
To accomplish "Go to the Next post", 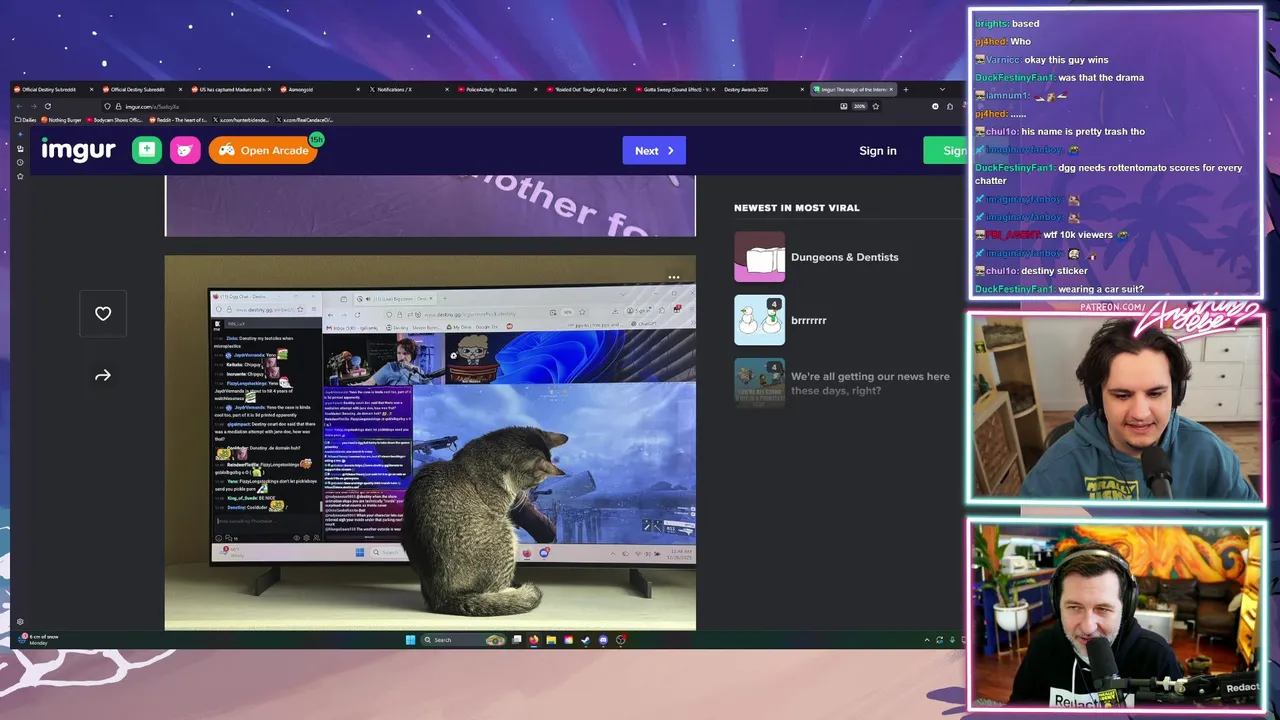I will tap(654, 150).
